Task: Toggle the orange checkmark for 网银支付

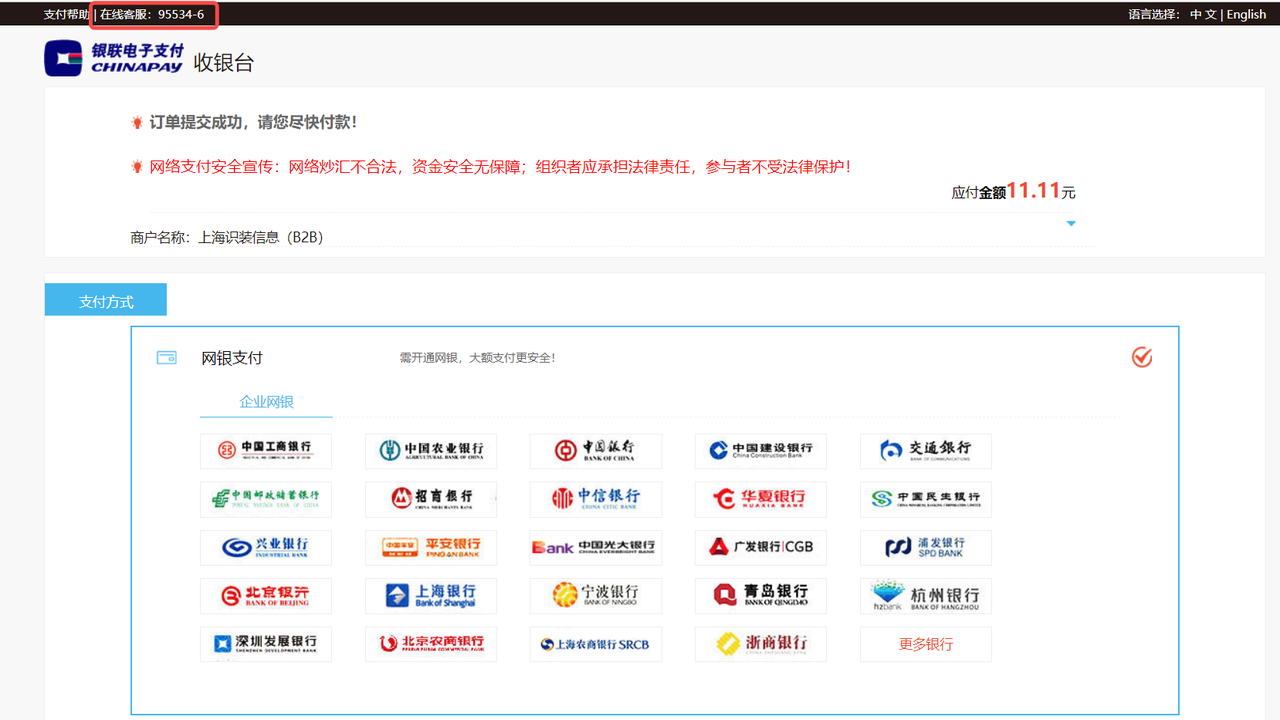Action: click(x=1142, y=357)
